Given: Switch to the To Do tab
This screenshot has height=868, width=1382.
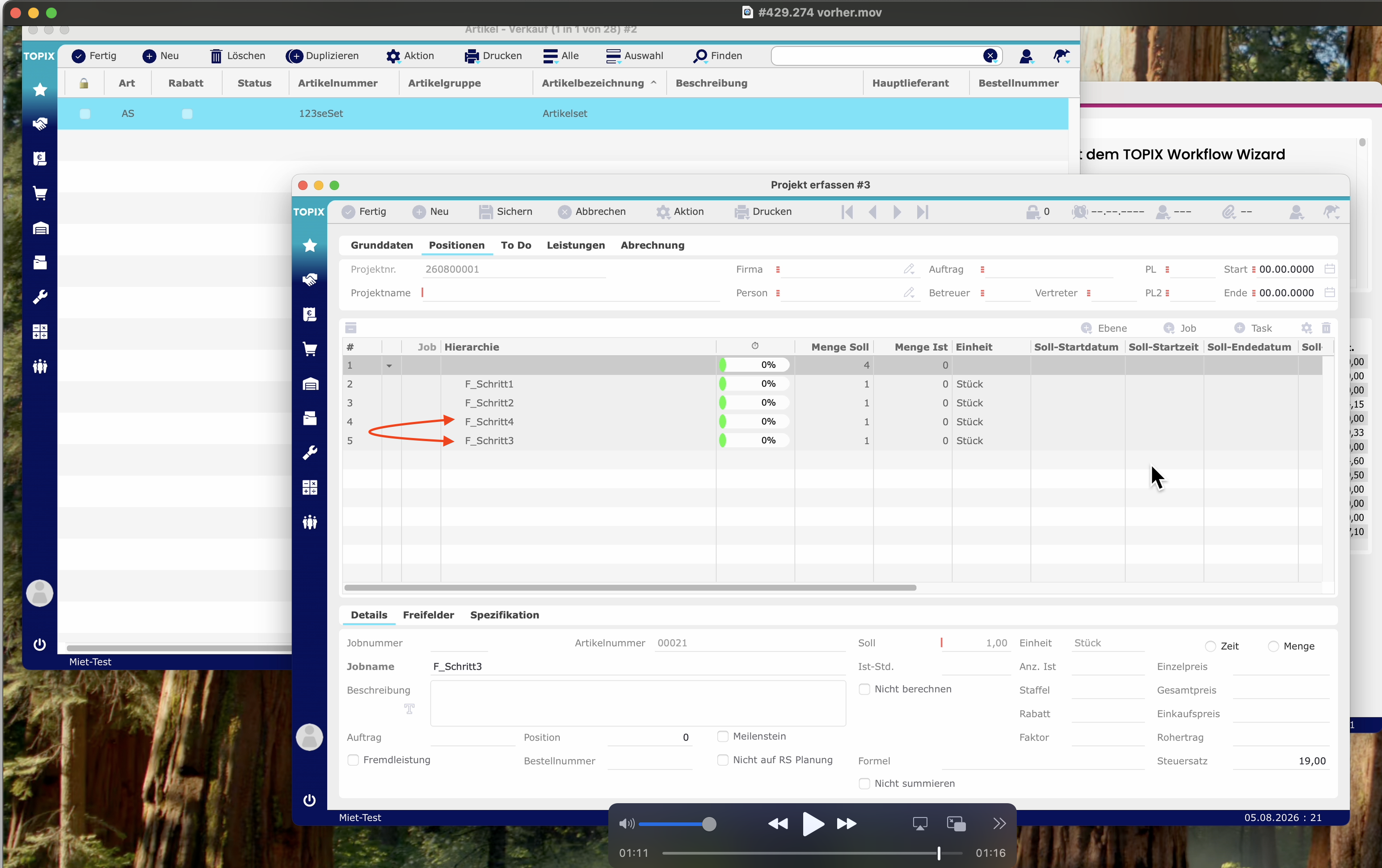Looking at the screenshot, I should point(516,245).
